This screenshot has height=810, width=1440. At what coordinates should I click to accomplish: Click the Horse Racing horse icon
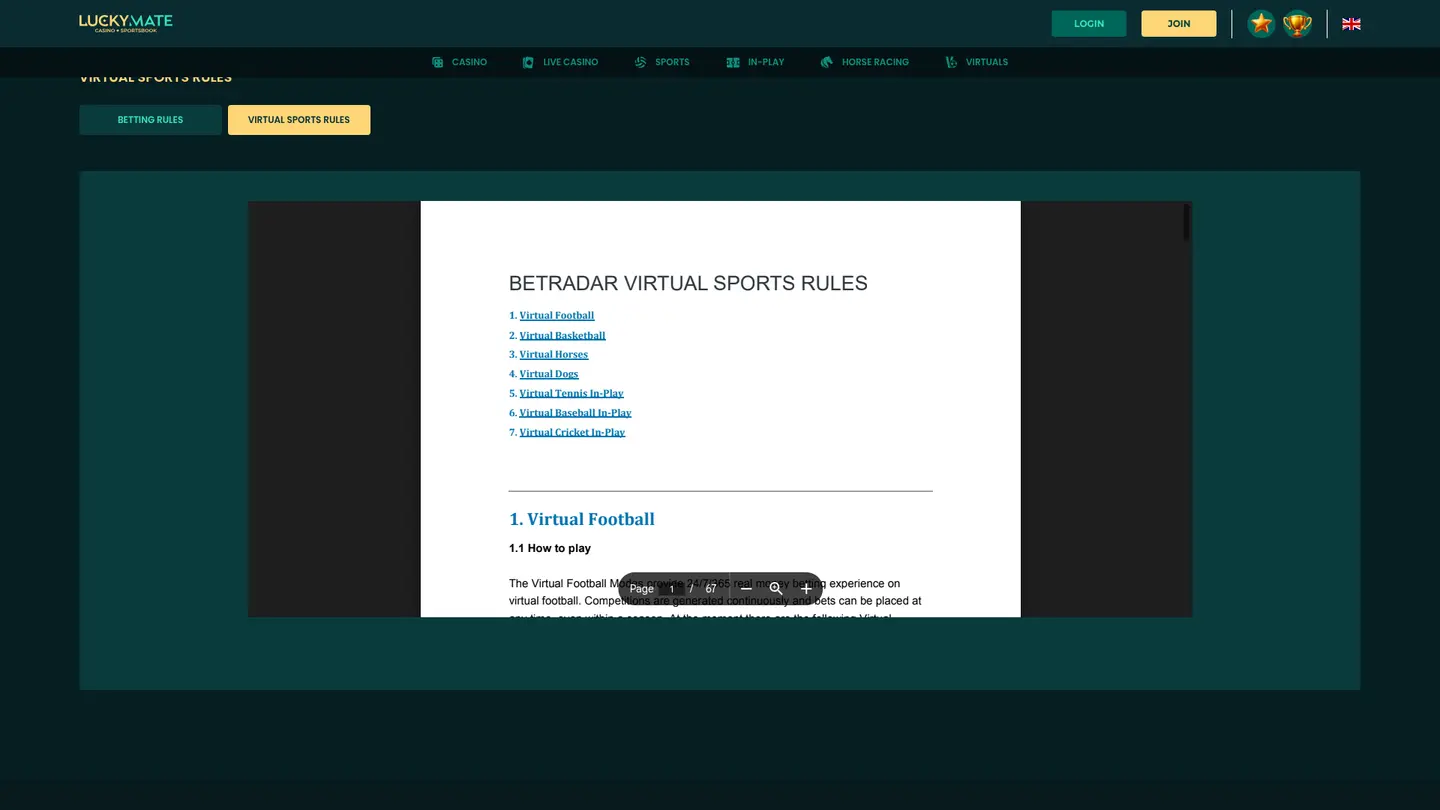[x=826, y=62]
